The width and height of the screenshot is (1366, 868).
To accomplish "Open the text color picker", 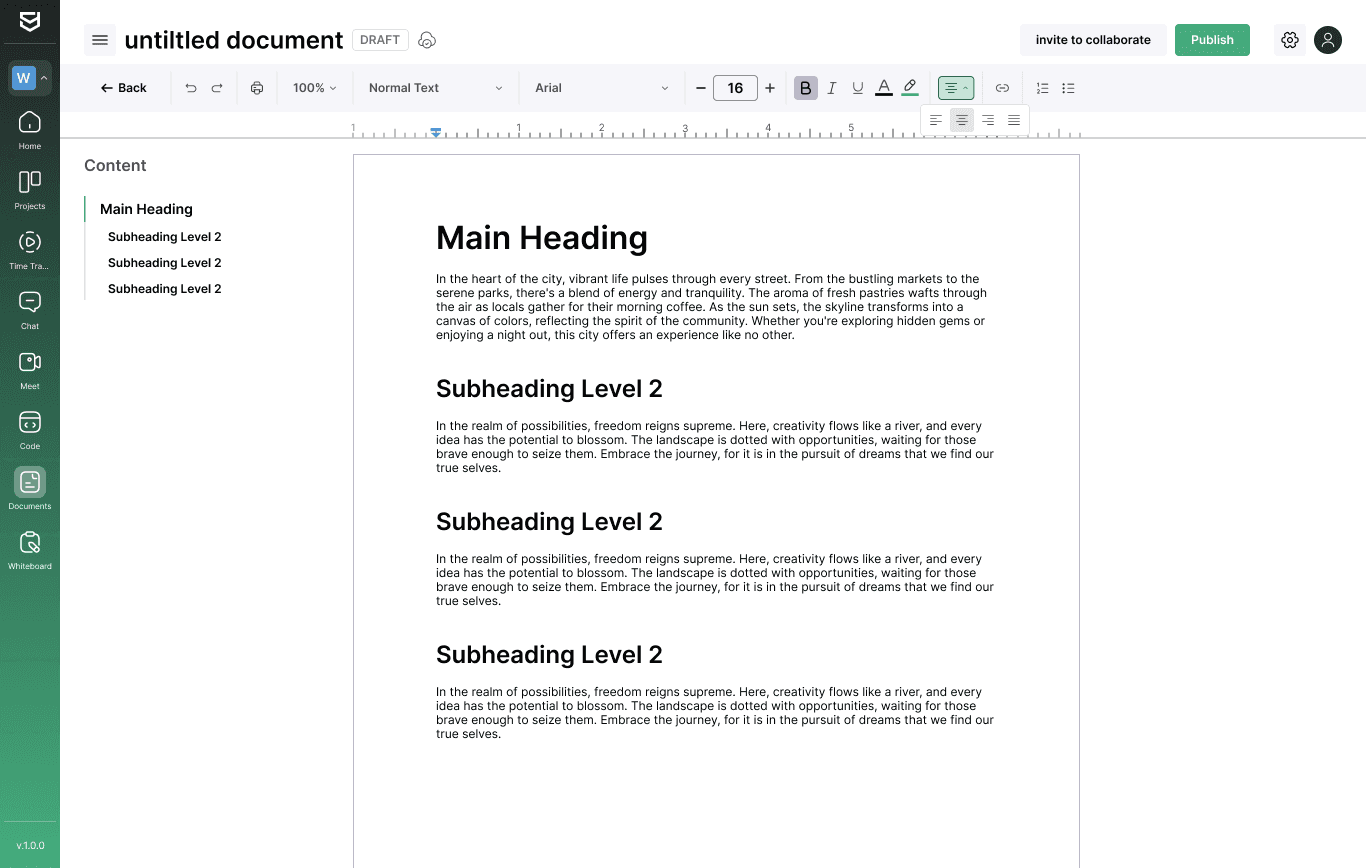I will click(884, 88).
